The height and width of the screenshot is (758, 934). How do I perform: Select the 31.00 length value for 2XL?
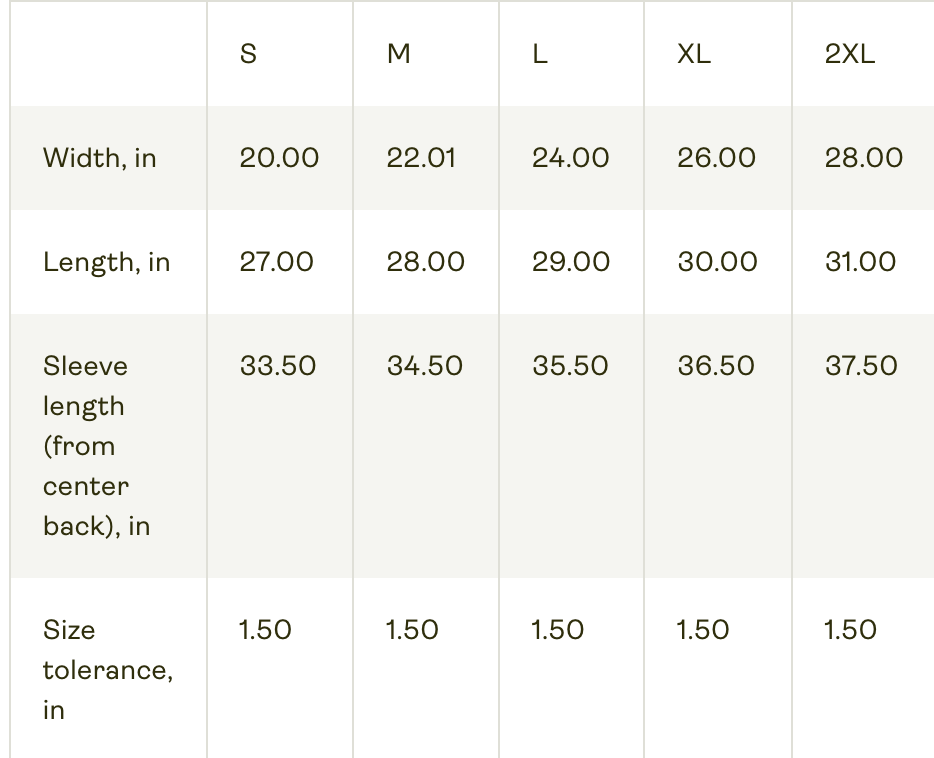861,262
